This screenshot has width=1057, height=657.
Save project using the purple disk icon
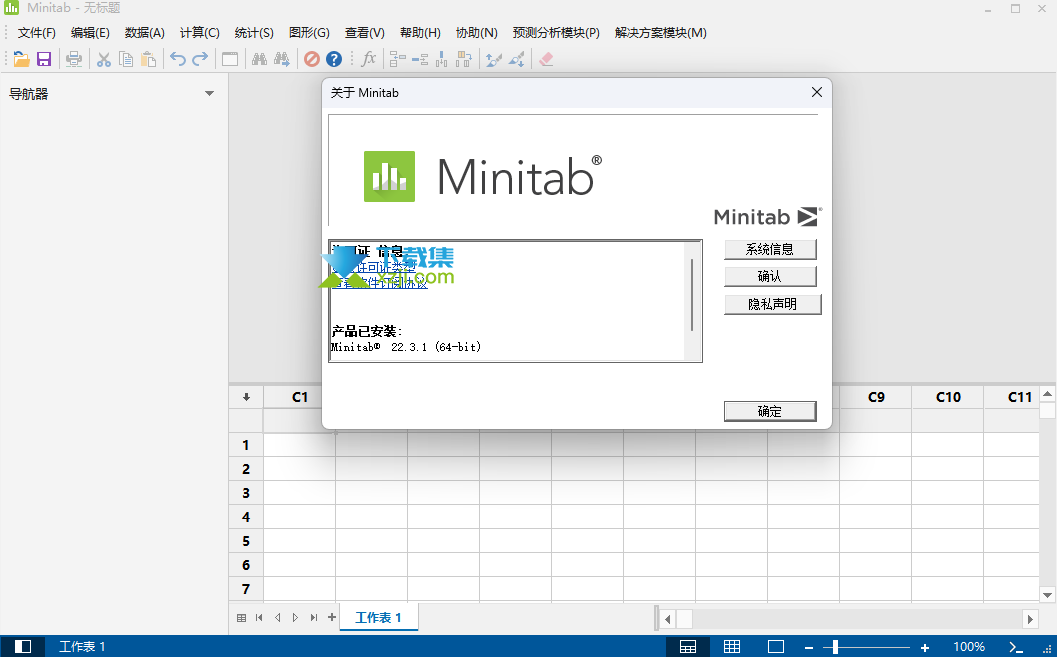click(x=44, y=59)
